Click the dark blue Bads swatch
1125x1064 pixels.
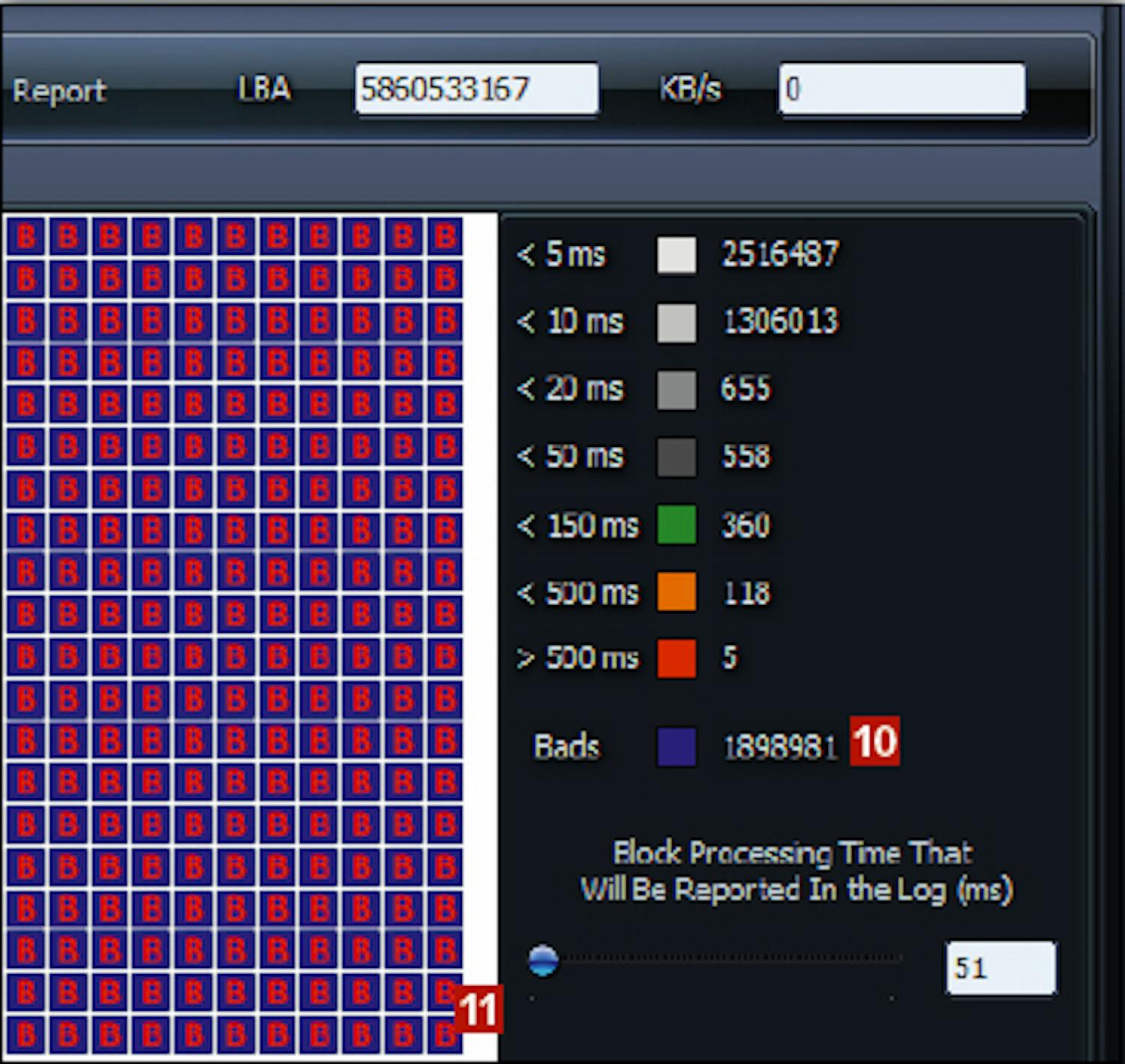676,747
